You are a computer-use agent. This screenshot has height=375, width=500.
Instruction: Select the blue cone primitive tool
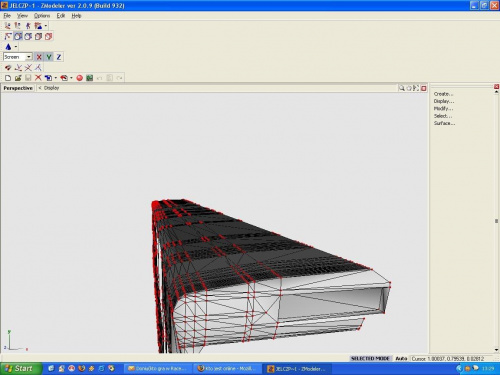click(x=8, y=47)
